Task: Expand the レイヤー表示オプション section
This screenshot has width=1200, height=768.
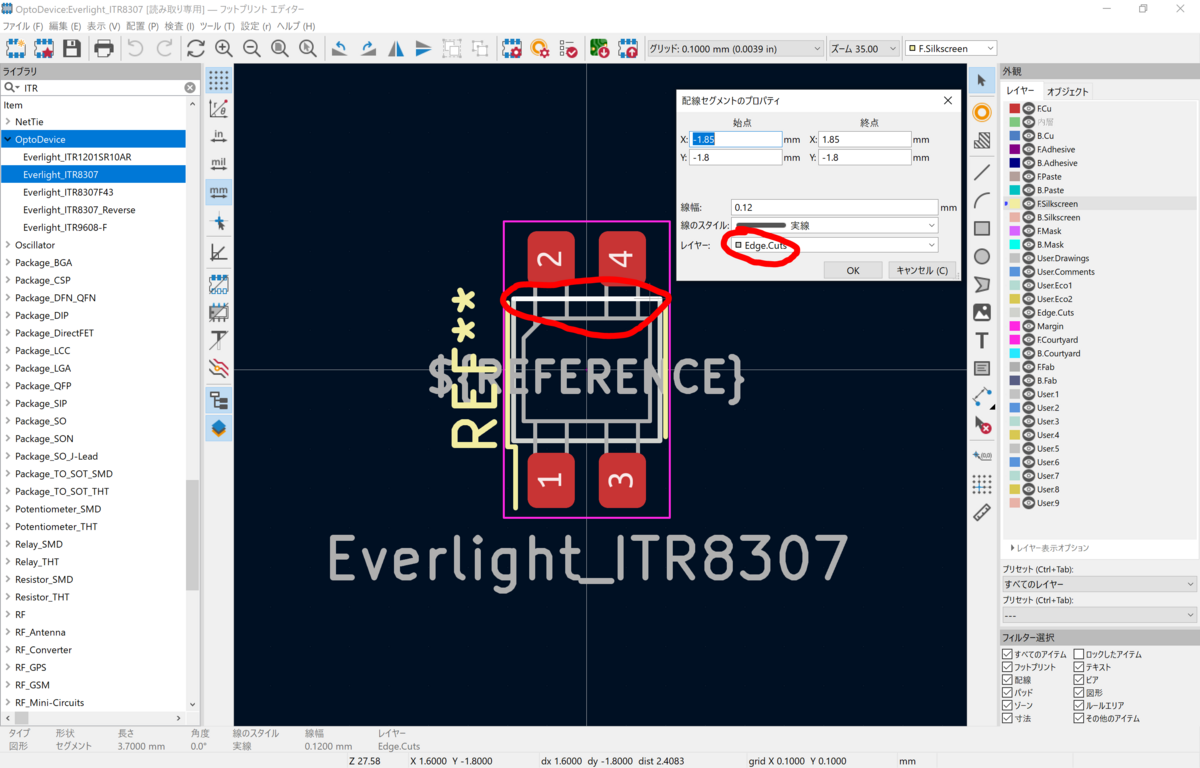Action: point(1050,548)
